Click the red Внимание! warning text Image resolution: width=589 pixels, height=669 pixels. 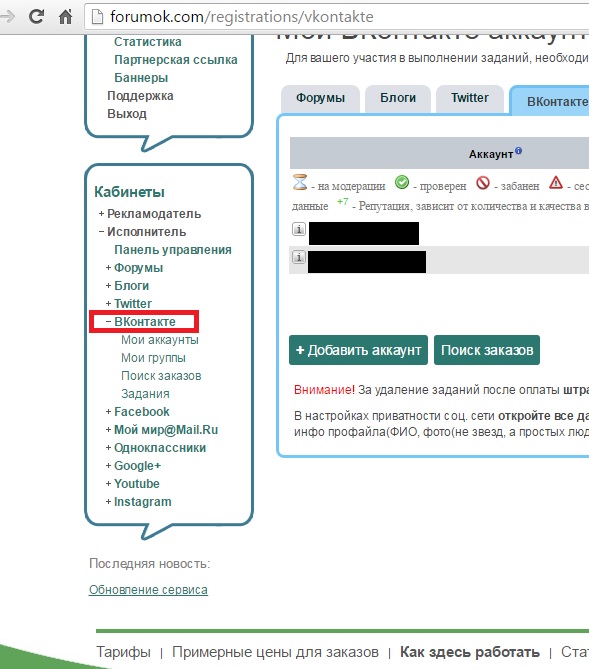point(324,390)
